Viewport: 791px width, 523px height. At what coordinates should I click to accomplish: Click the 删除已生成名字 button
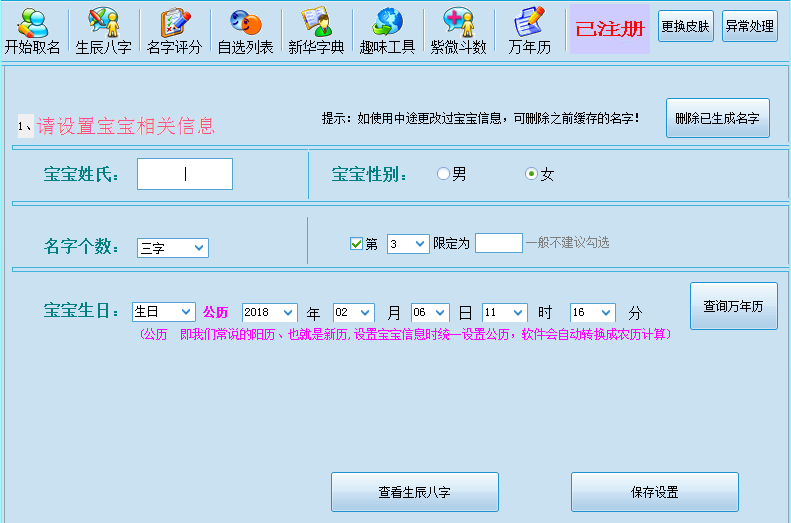718,118
